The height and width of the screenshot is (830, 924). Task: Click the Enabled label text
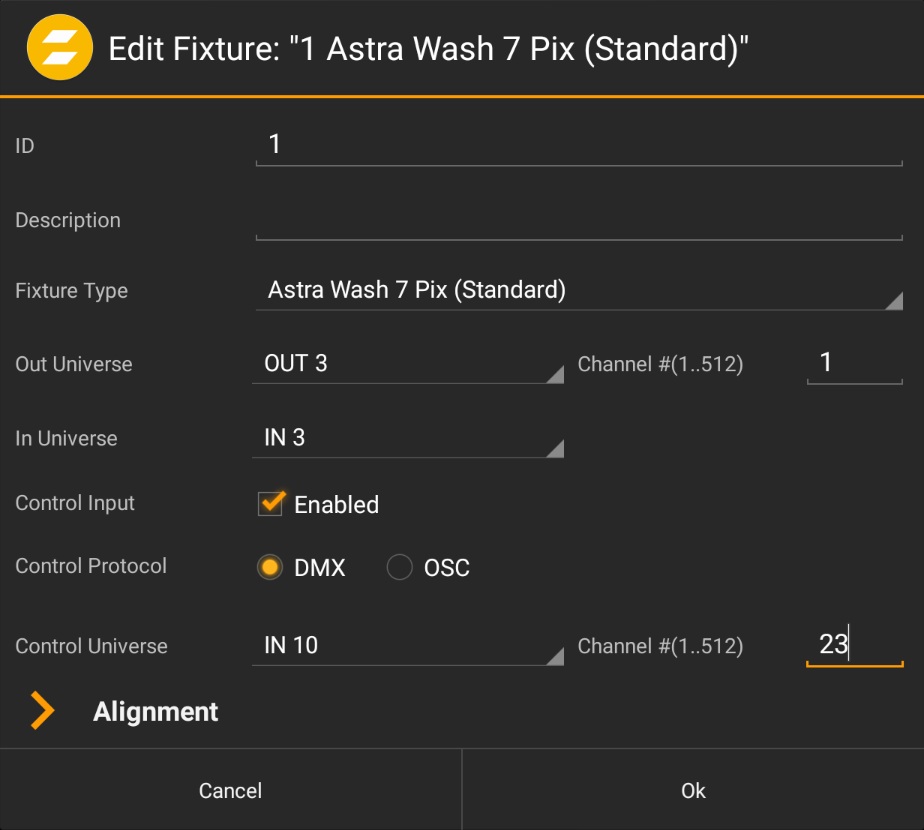click(336, 505)
